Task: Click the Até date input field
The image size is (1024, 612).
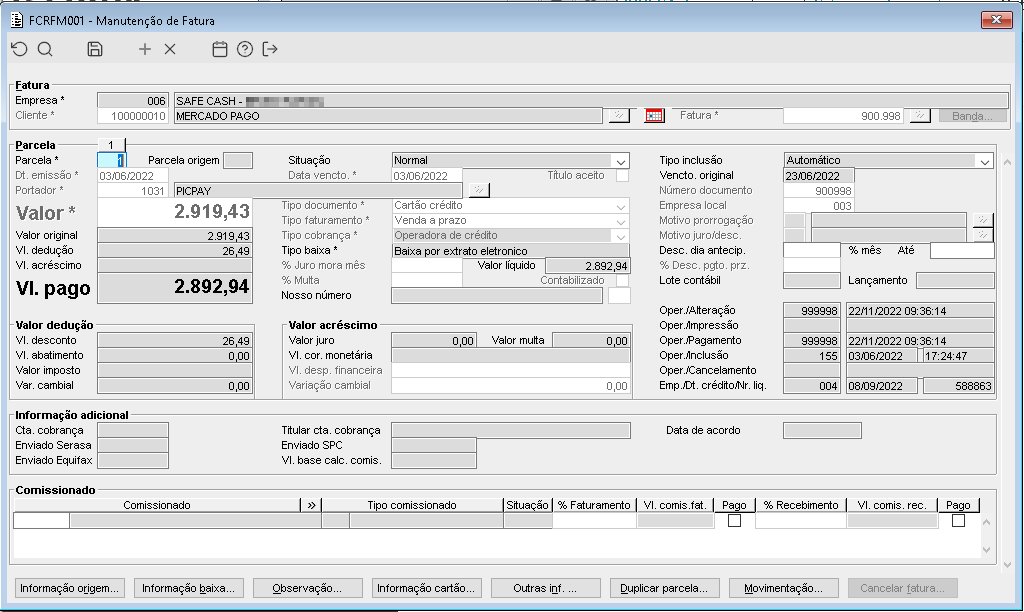Action: (962, 250)
